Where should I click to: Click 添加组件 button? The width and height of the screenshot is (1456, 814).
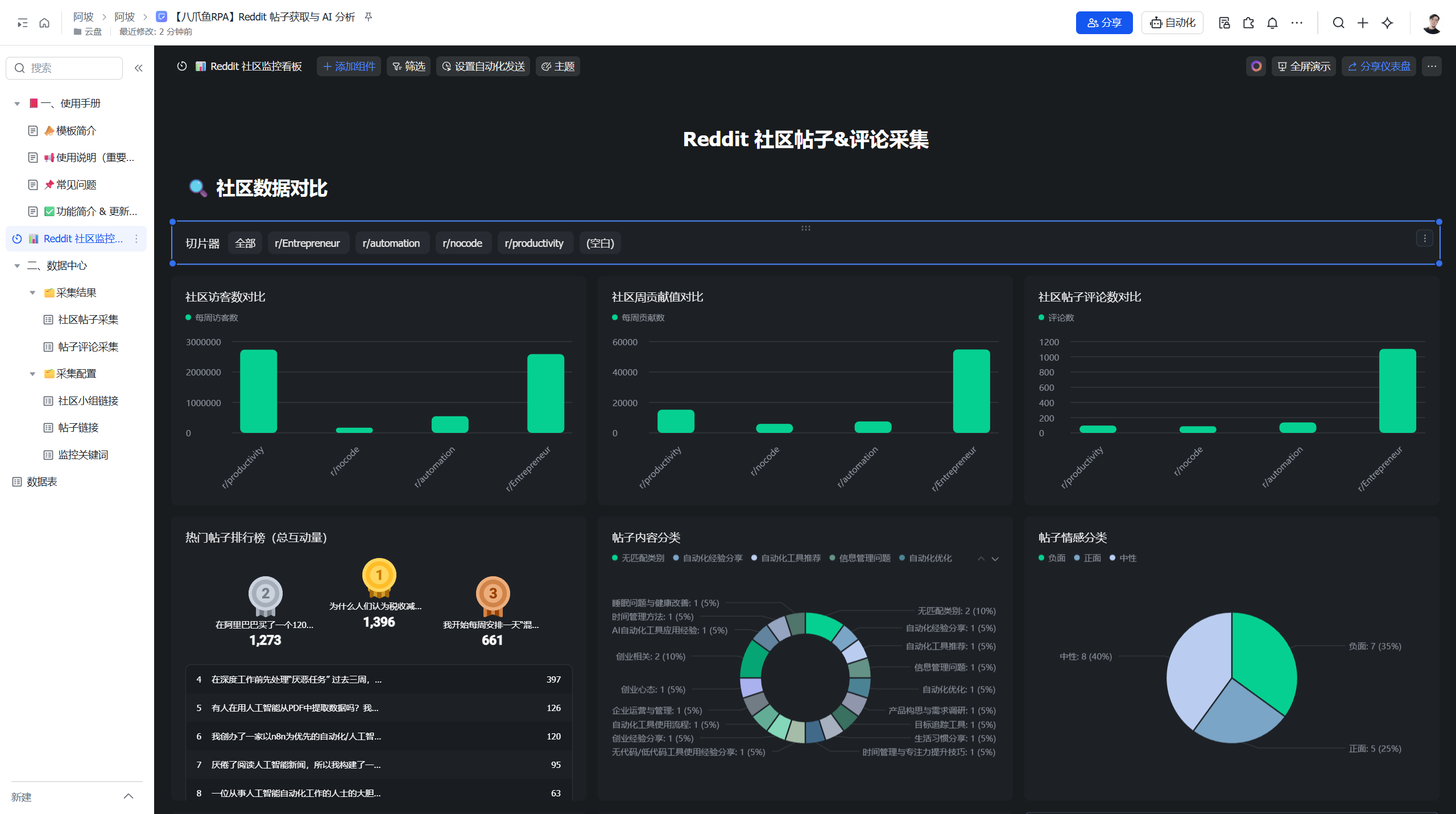pos(349,67)
